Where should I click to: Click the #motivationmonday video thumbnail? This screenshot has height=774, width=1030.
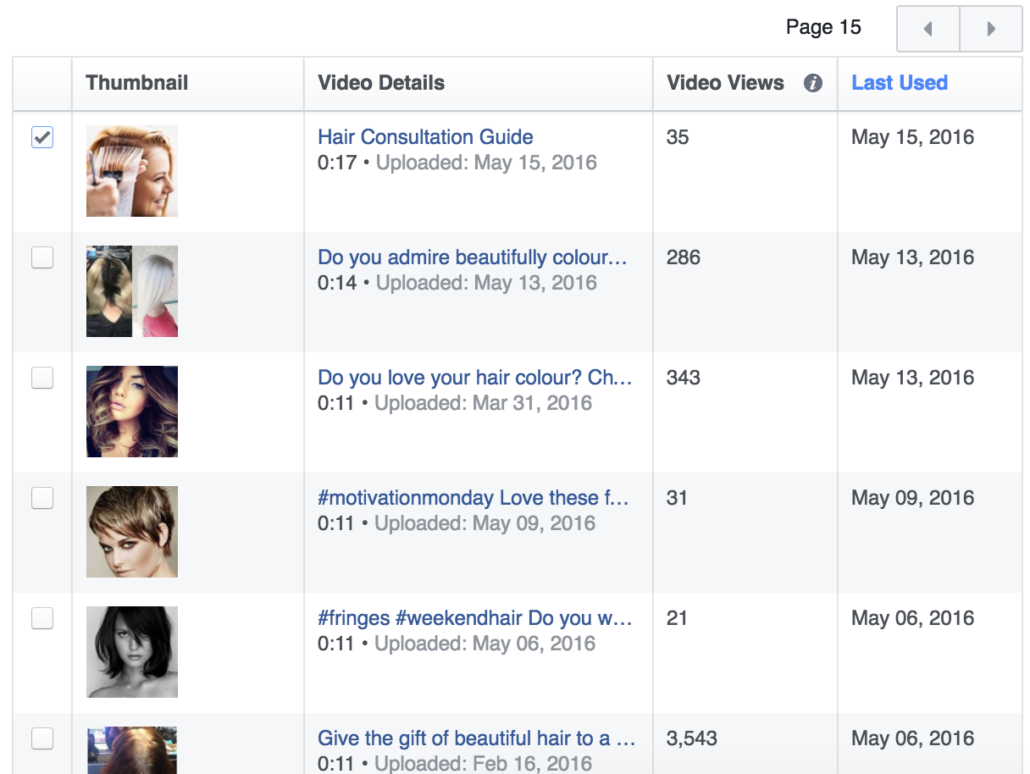point(132,532)
